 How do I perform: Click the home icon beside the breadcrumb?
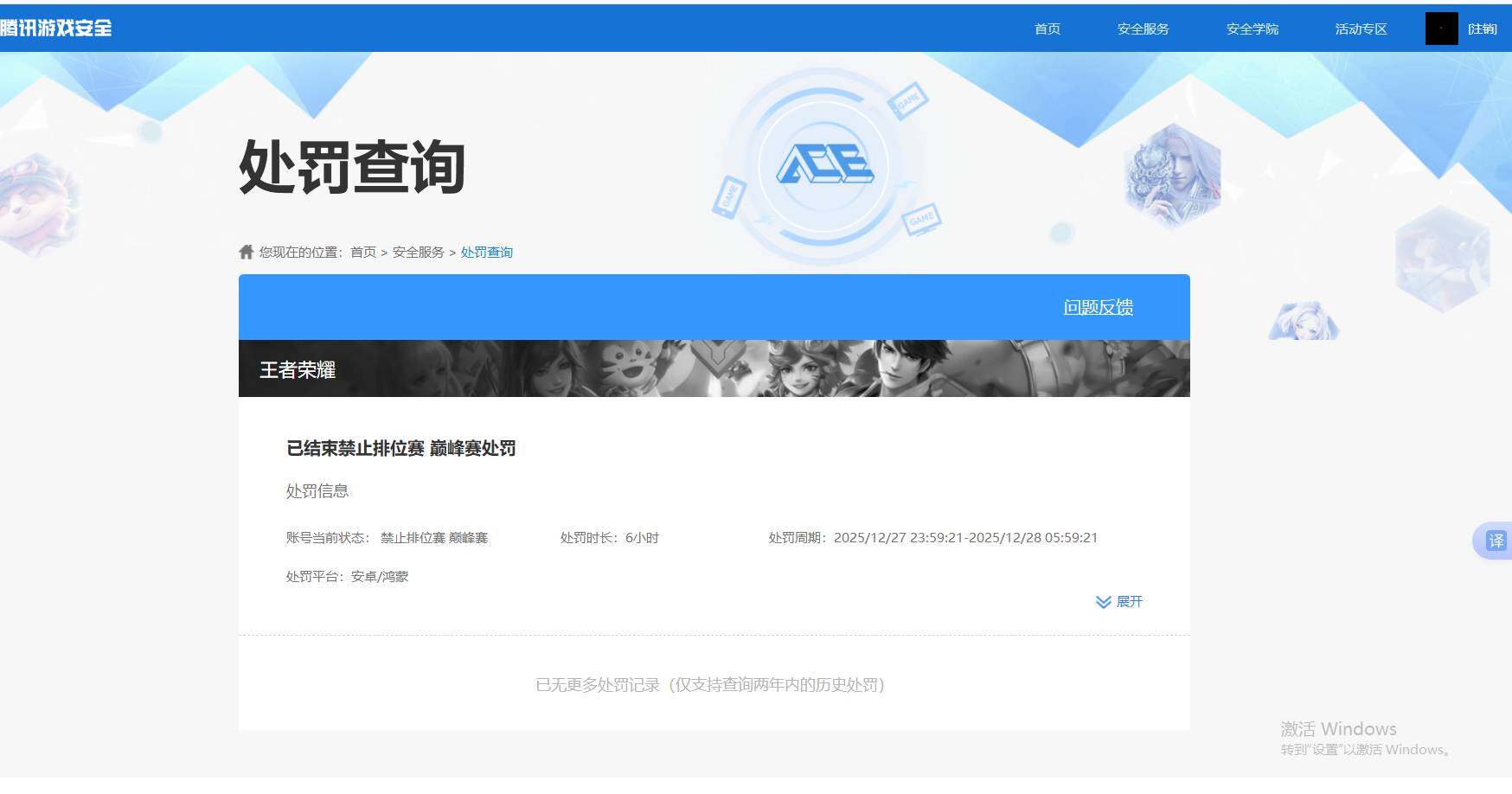pos(245,251)
